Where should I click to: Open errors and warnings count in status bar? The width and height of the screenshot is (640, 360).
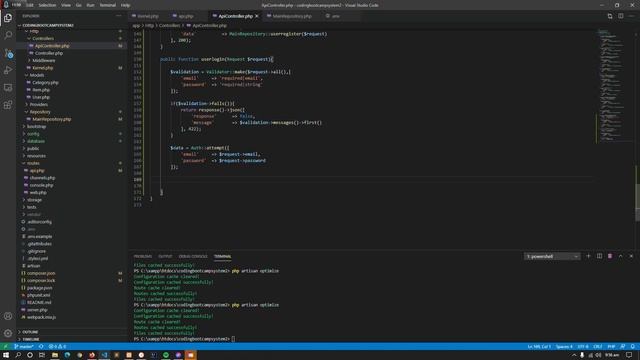pos(57,346)
